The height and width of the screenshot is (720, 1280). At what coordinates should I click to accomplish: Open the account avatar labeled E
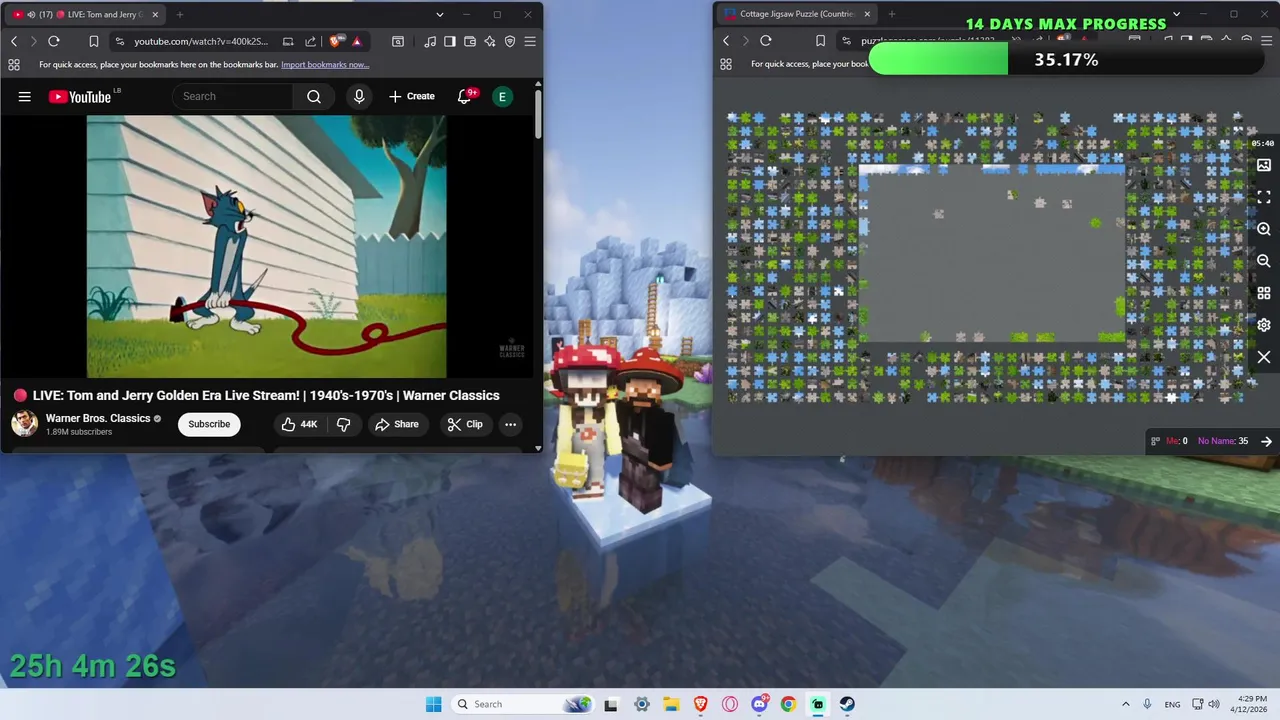point(503,96)
